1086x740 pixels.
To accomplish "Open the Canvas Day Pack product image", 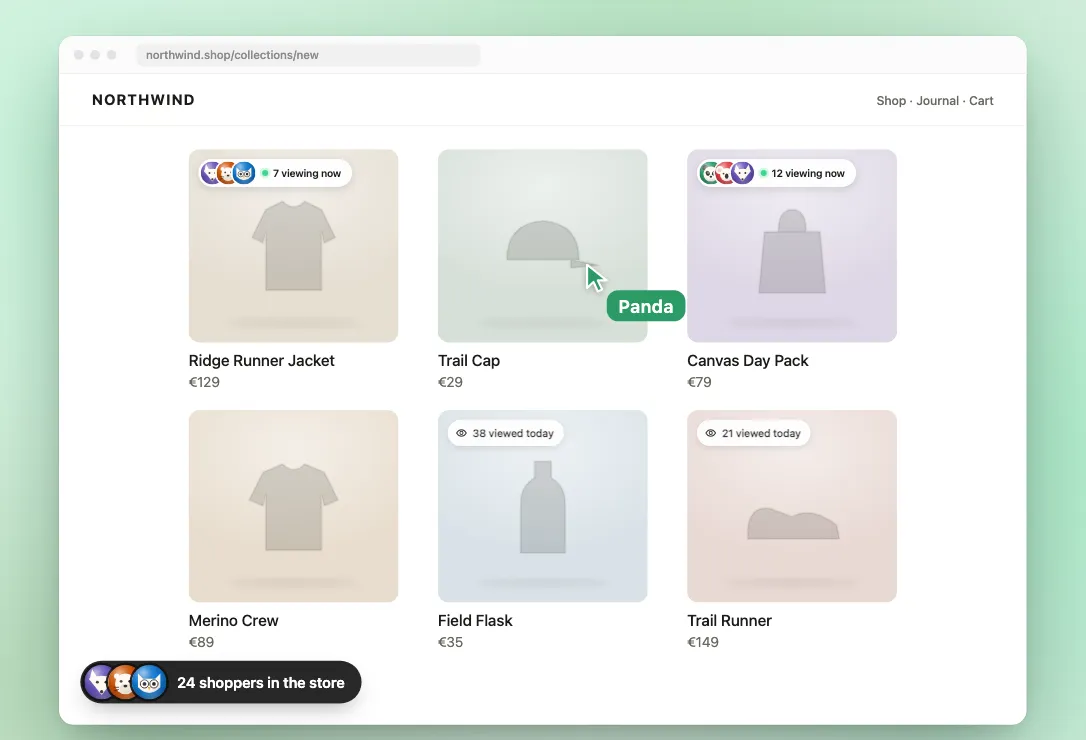I will [792, 245].
